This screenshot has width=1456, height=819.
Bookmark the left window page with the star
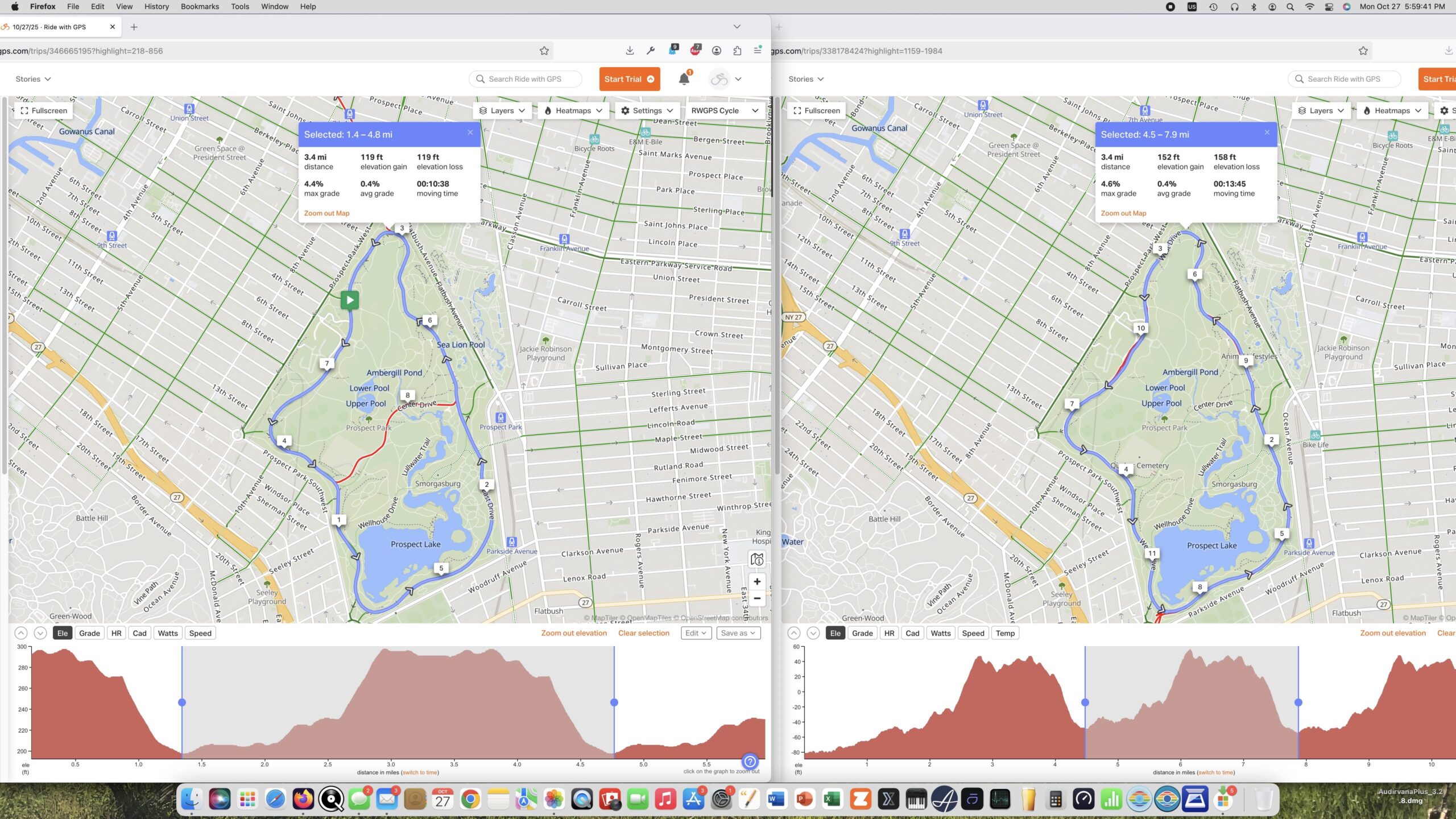click(x=544, y=51)
